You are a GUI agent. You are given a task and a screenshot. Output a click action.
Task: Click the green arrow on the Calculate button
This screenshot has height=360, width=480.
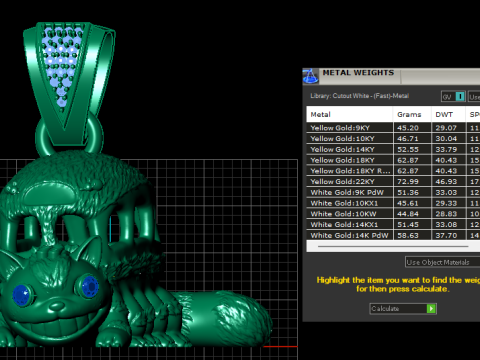click(x=431, y=309)
